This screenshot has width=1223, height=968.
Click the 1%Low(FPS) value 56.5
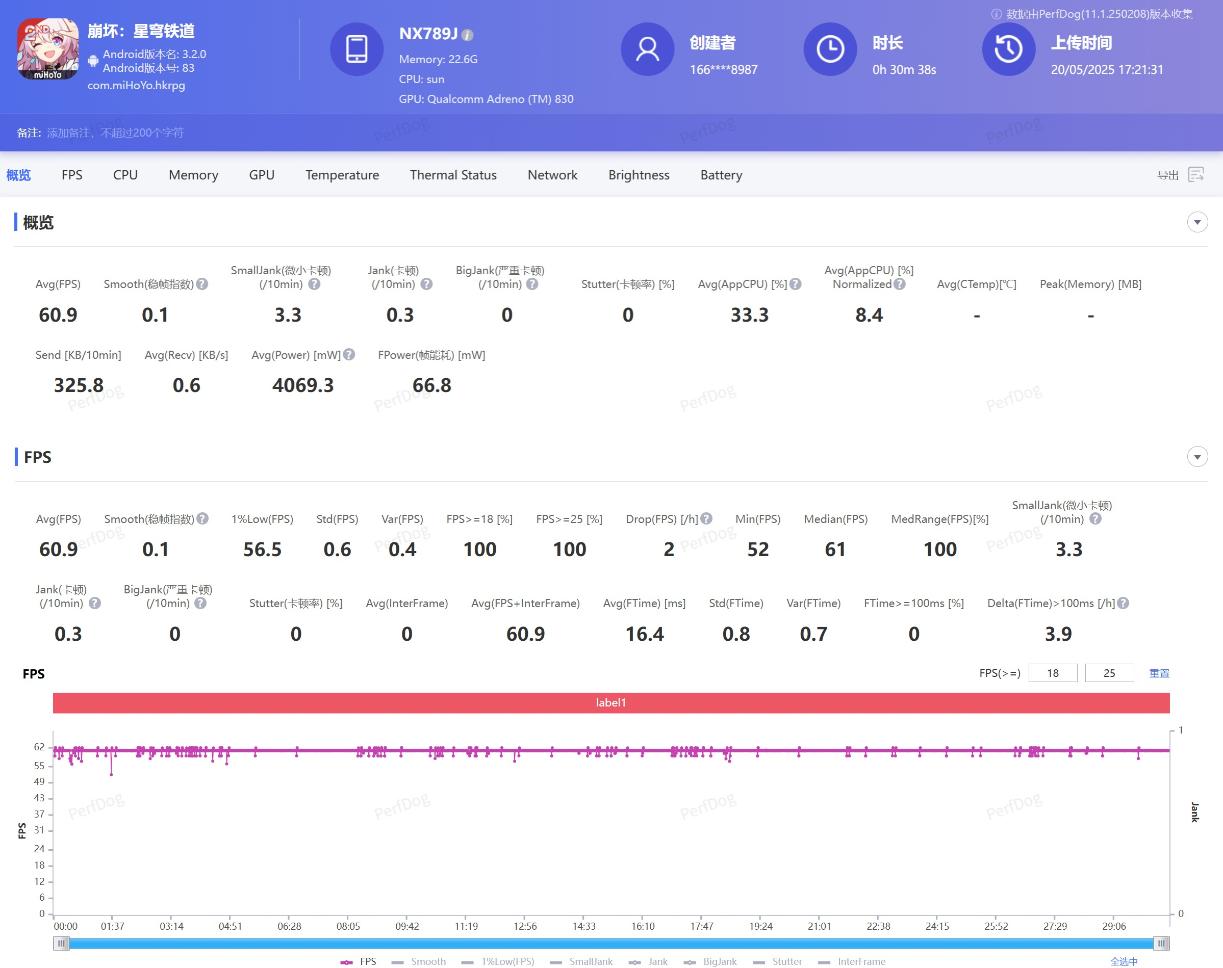(x=262, y=549)
